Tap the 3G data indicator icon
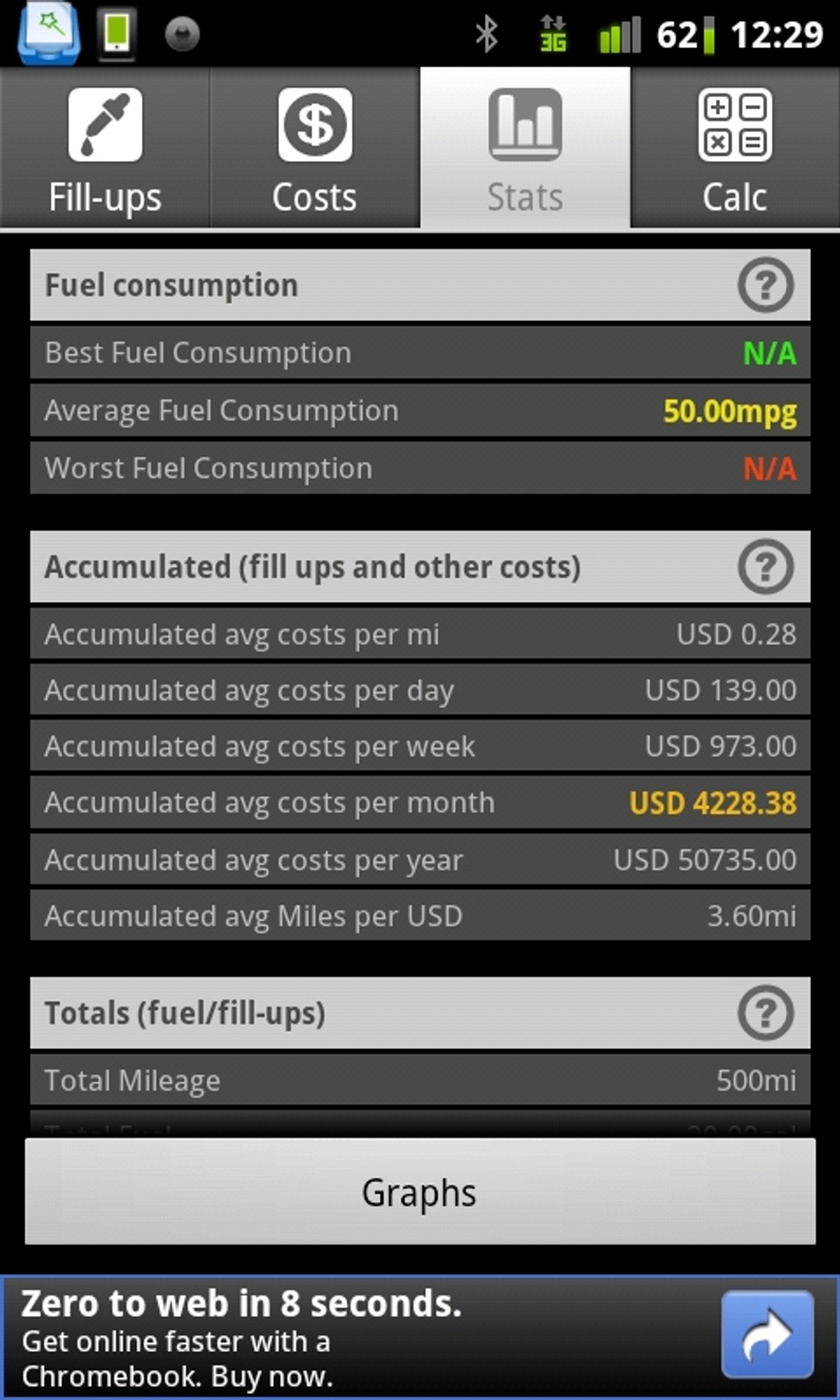The width and height of the screenshot is (840, 1400). click(553, 35)
